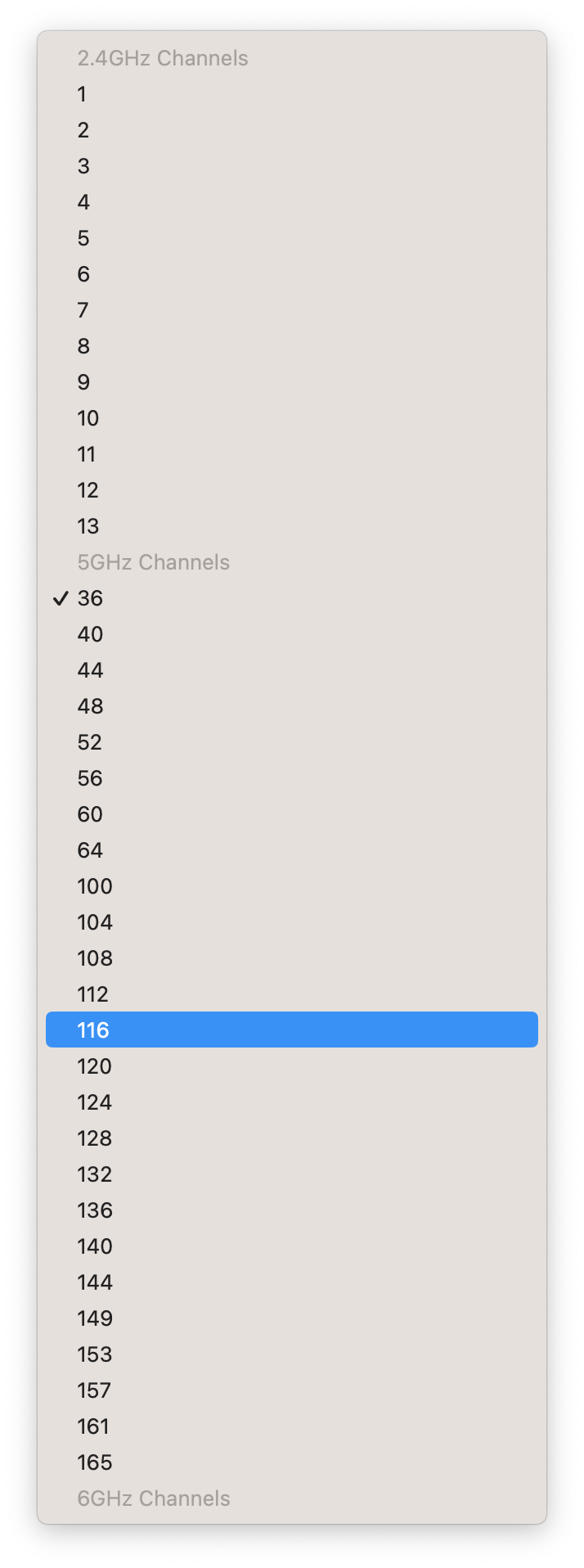Viewport: 584px width, 1568px height.
Task: Select channel 13 under 2.4GHz Channels
Action: pyautogui.click(x=88, y=526)
